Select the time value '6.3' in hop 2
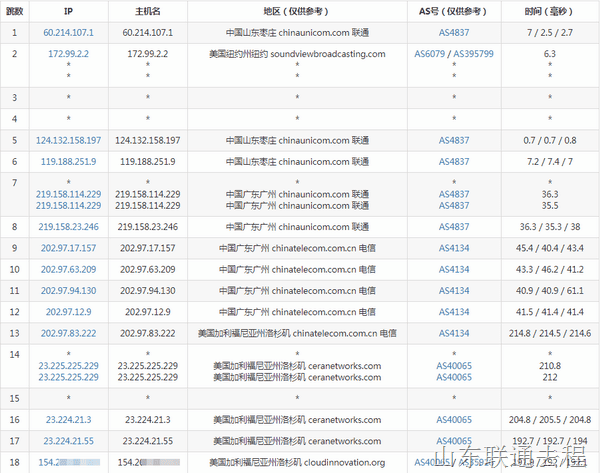The height and width of the screenshot is (473, 600). (550, 54)
